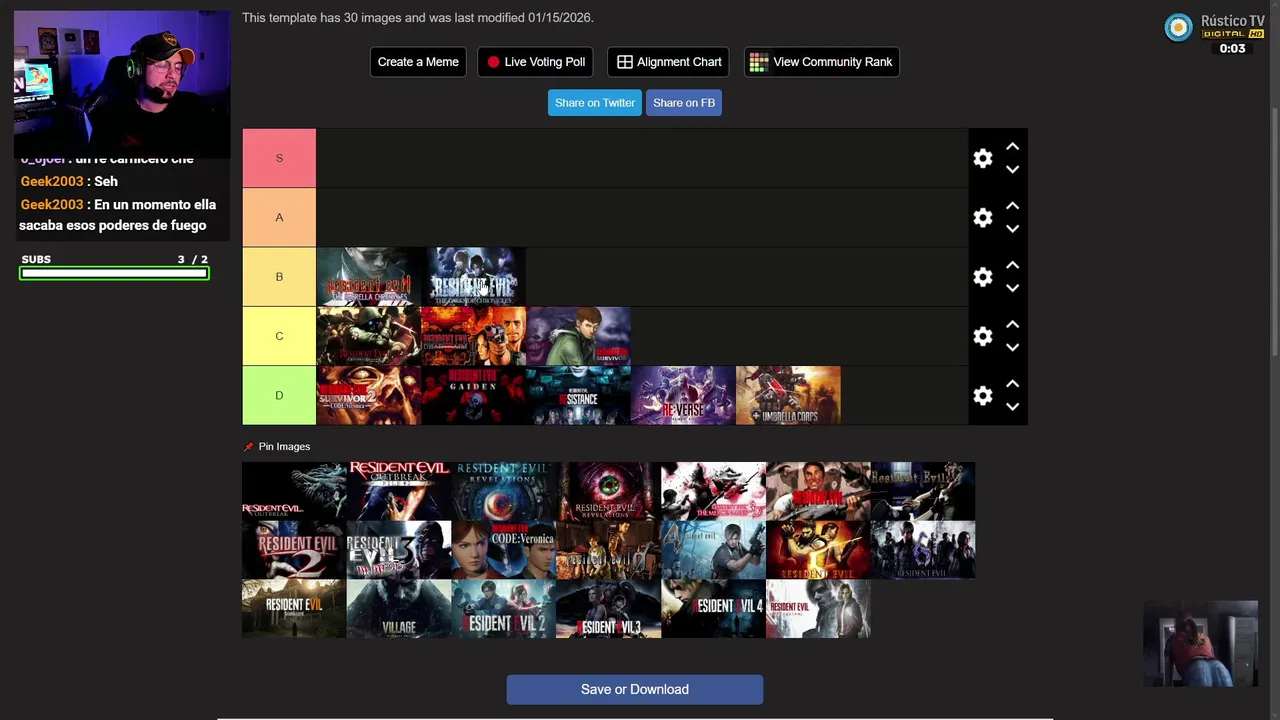Pick the Resident Evil 5 thumbnail
Viewport: 1280px width, 720px height.
(x=818, y=550)
